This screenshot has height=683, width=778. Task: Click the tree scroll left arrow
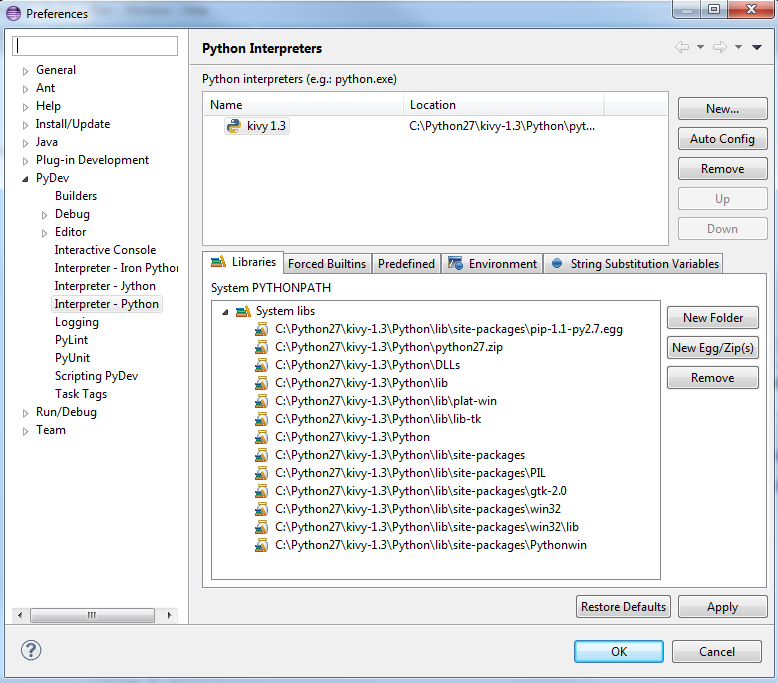pos(20,615)
